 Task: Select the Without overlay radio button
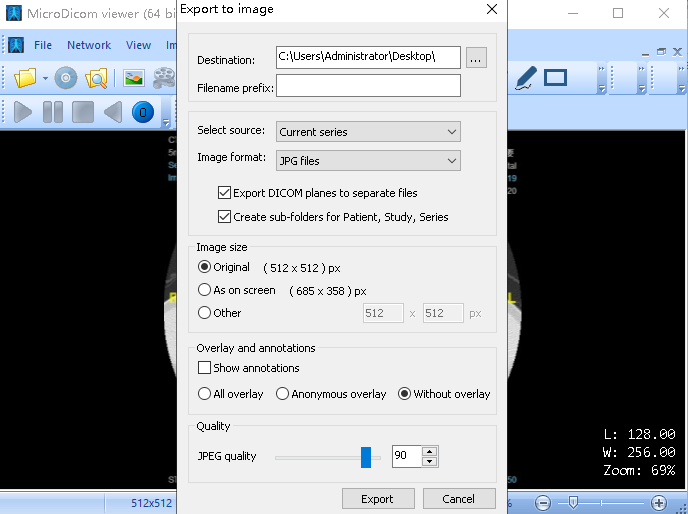point(404,394)
